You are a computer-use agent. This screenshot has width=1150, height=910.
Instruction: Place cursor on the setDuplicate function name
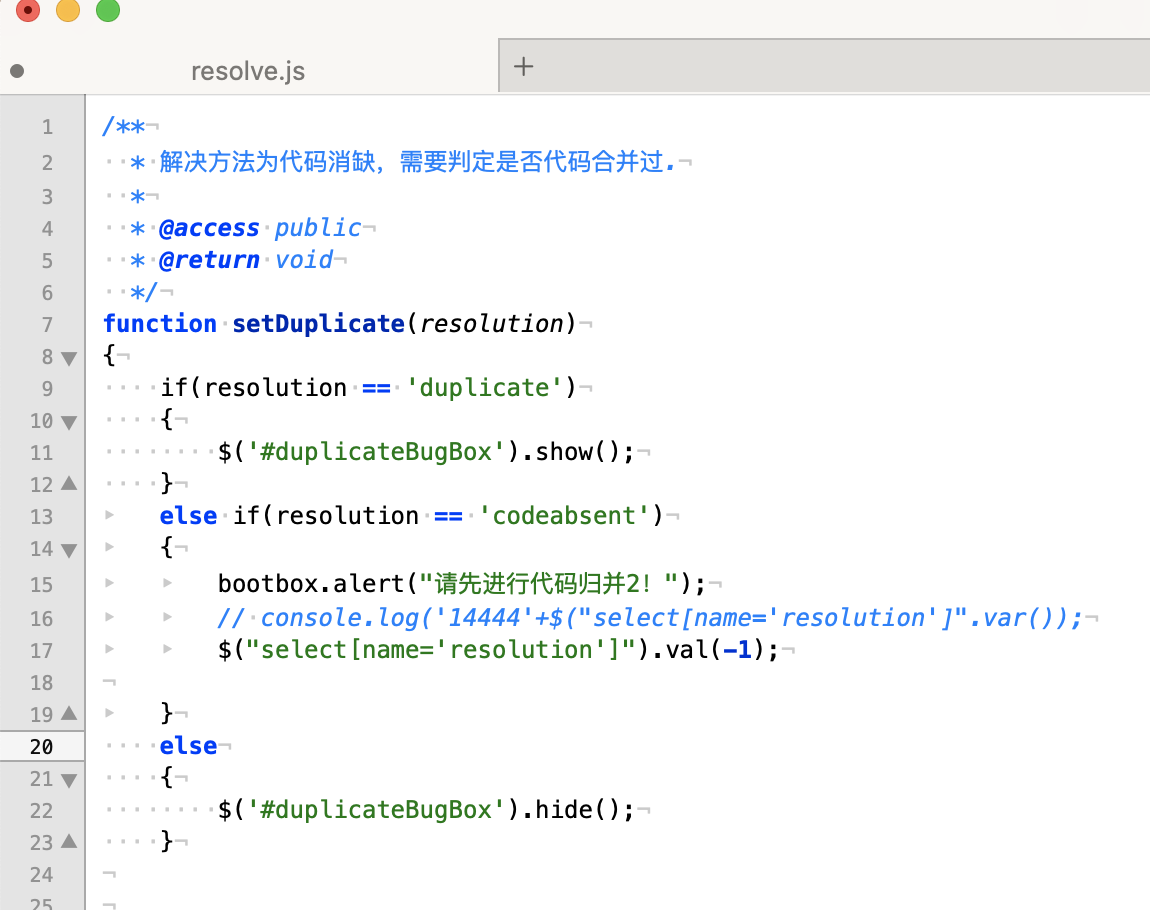pos(316,324)
